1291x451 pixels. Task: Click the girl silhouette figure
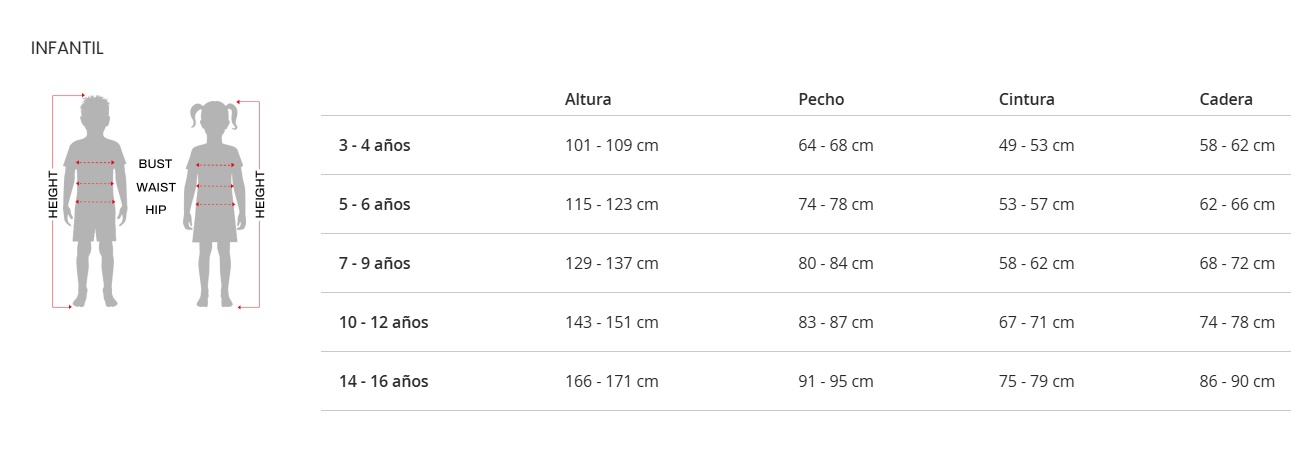[x=215, y=200]
